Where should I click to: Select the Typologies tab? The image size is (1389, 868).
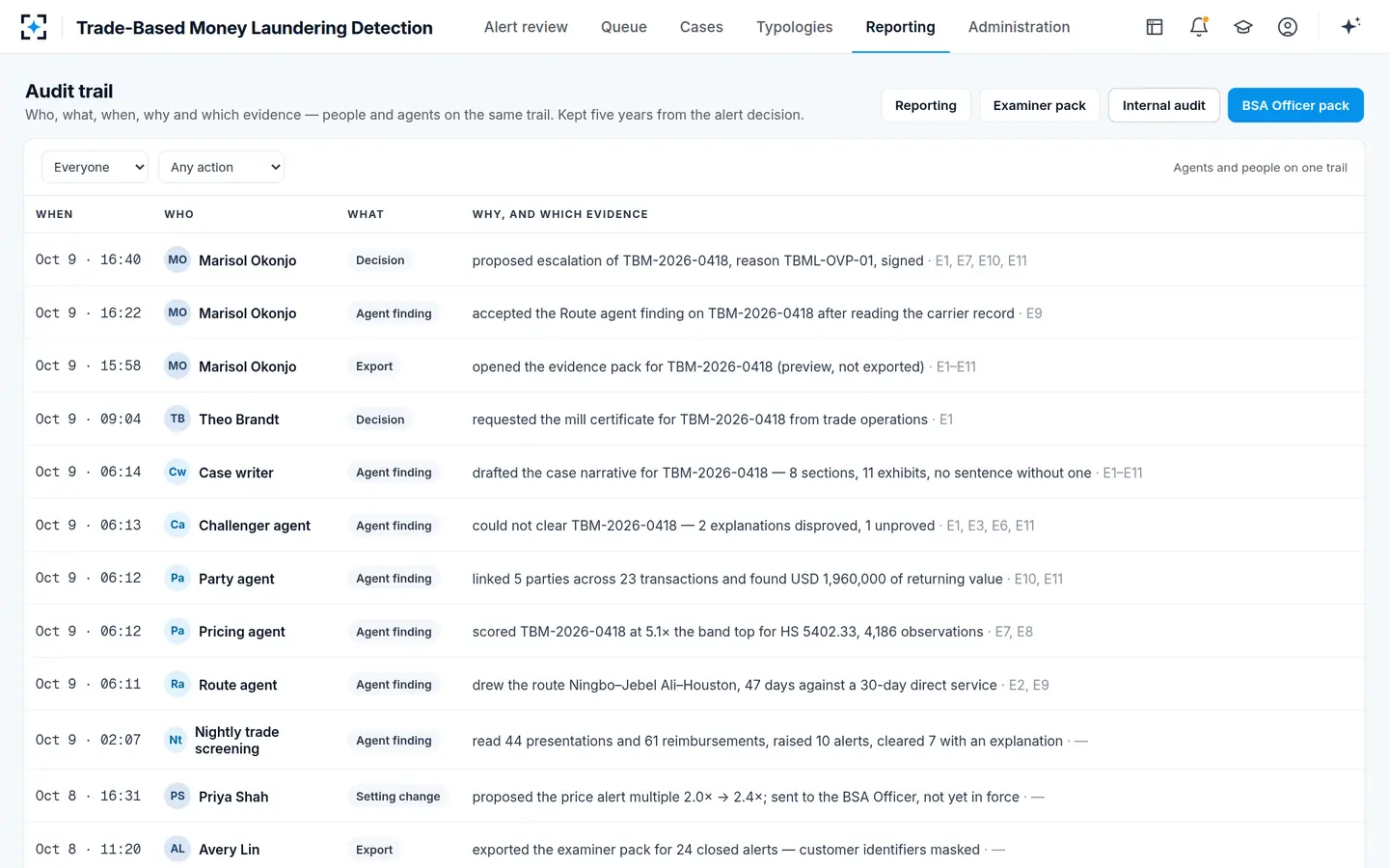point(795,27)
